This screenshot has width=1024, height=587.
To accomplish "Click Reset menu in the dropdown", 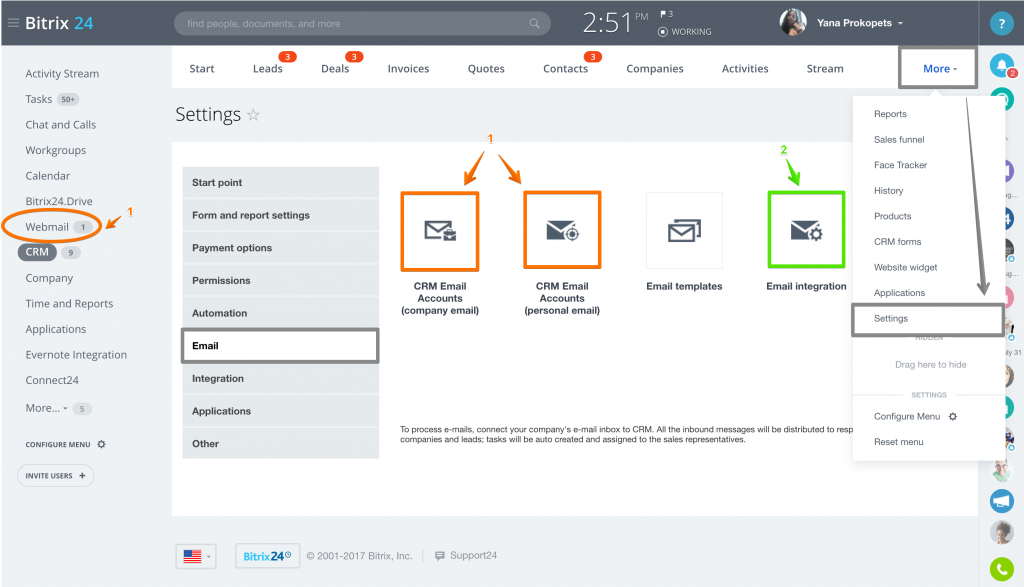I will click(899, 441).
